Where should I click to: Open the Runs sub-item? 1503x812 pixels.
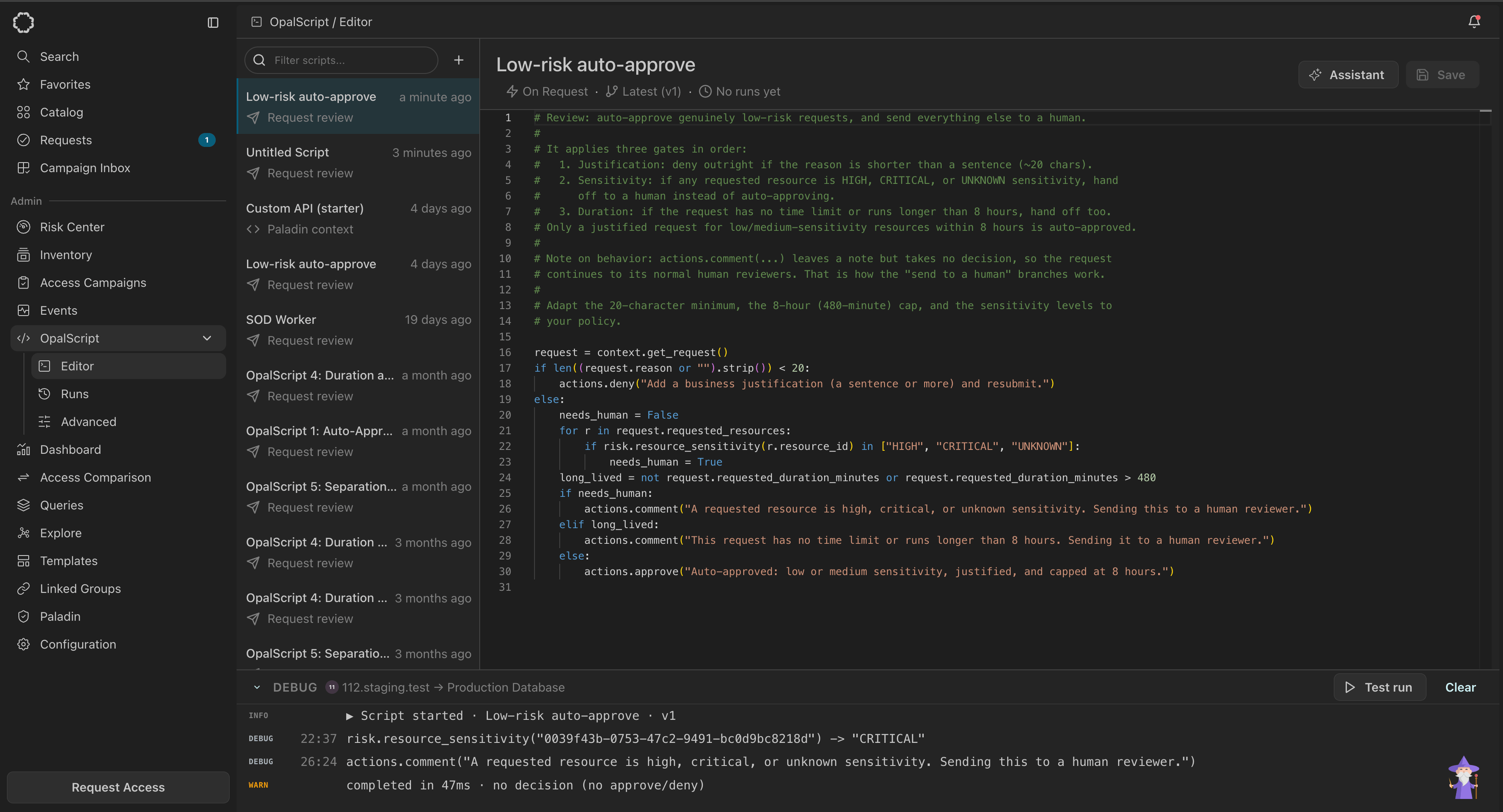click(128, 394)
